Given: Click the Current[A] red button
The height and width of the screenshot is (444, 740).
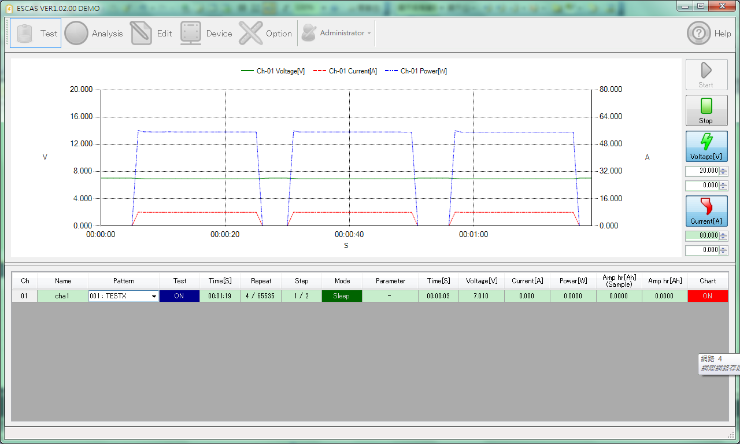Looking at the screenshot, I should pos(705,210).
